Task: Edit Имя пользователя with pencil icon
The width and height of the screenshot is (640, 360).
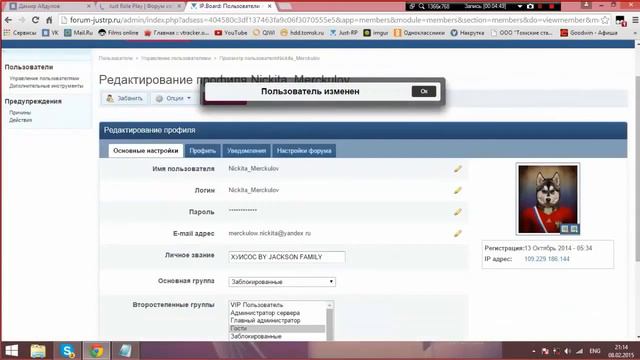Action: point(458,169)
